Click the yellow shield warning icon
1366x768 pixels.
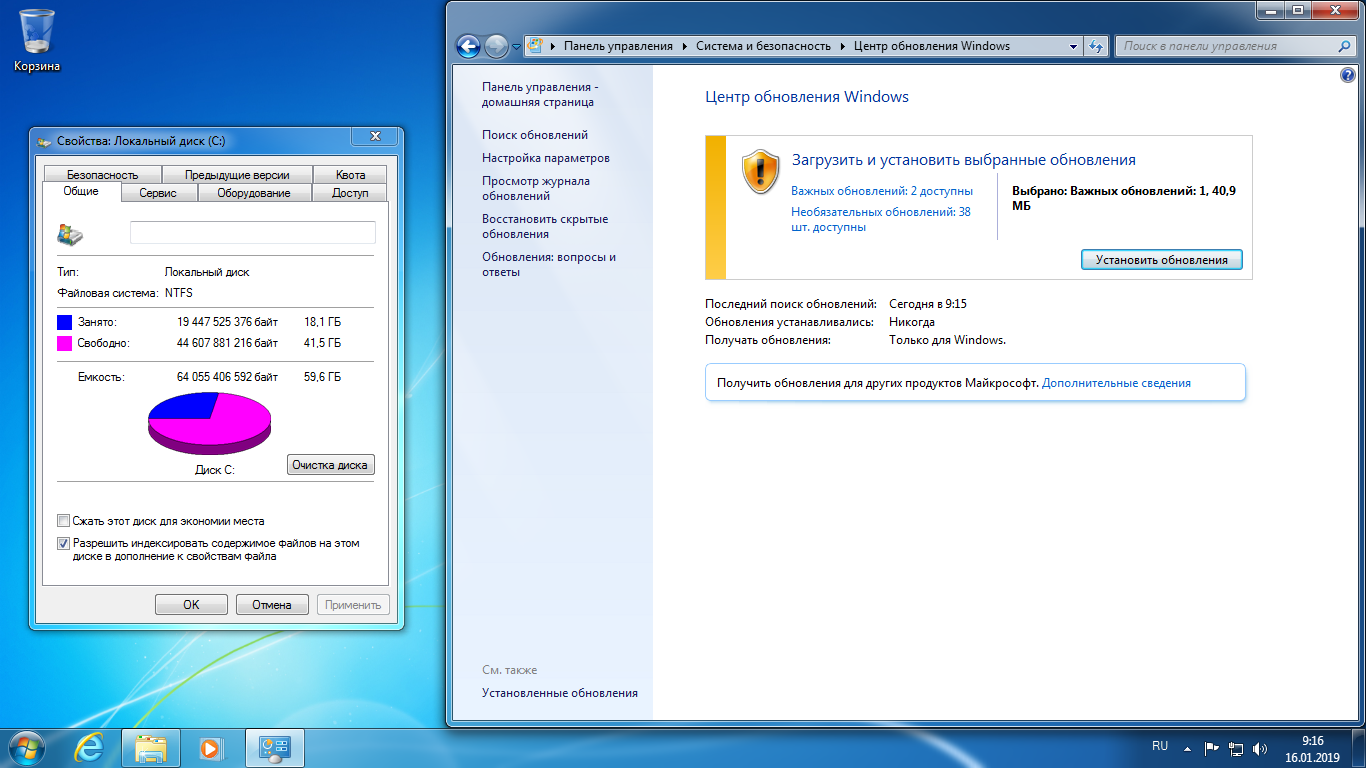point(760,171)
